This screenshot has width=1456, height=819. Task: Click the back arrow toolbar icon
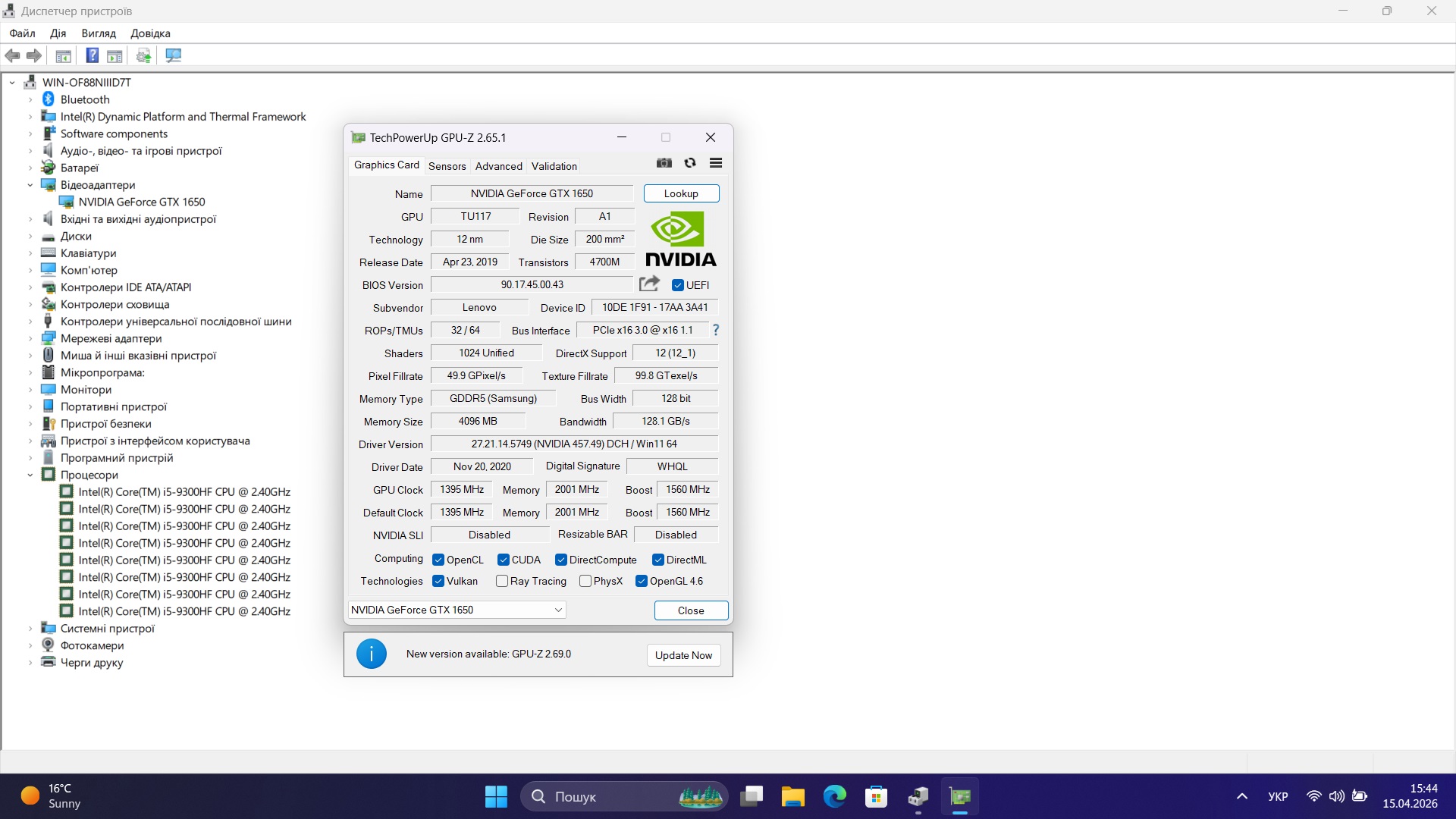pyautogui.click(x=12, y=56)
